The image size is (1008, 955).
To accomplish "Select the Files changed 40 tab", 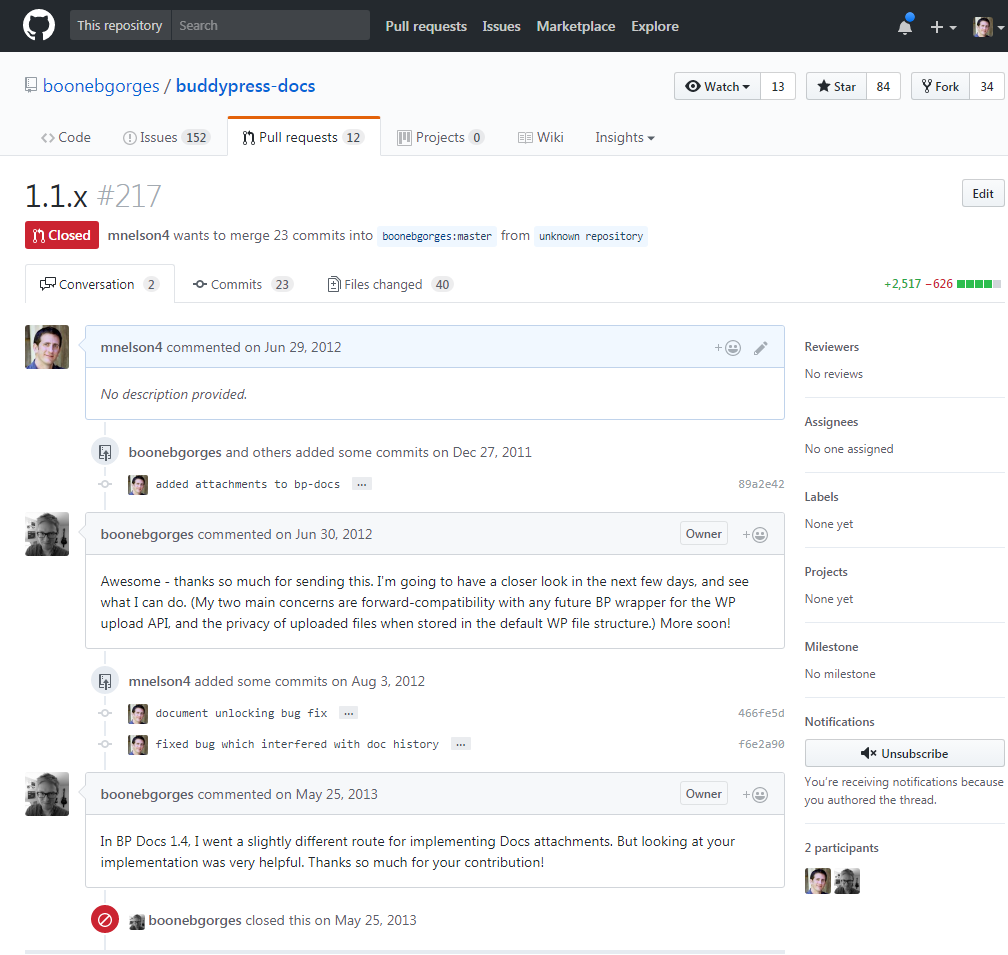I will (390, 284).
